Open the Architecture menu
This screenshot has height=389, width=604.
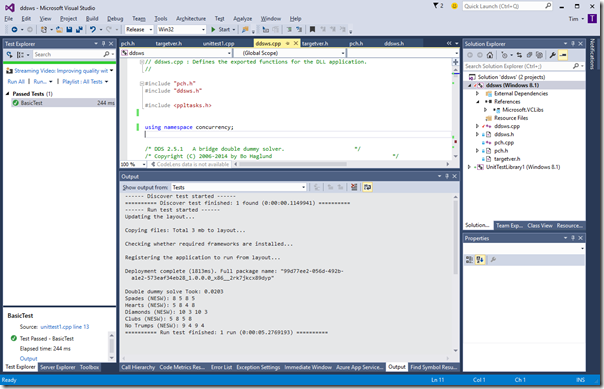tap(191, 18)
